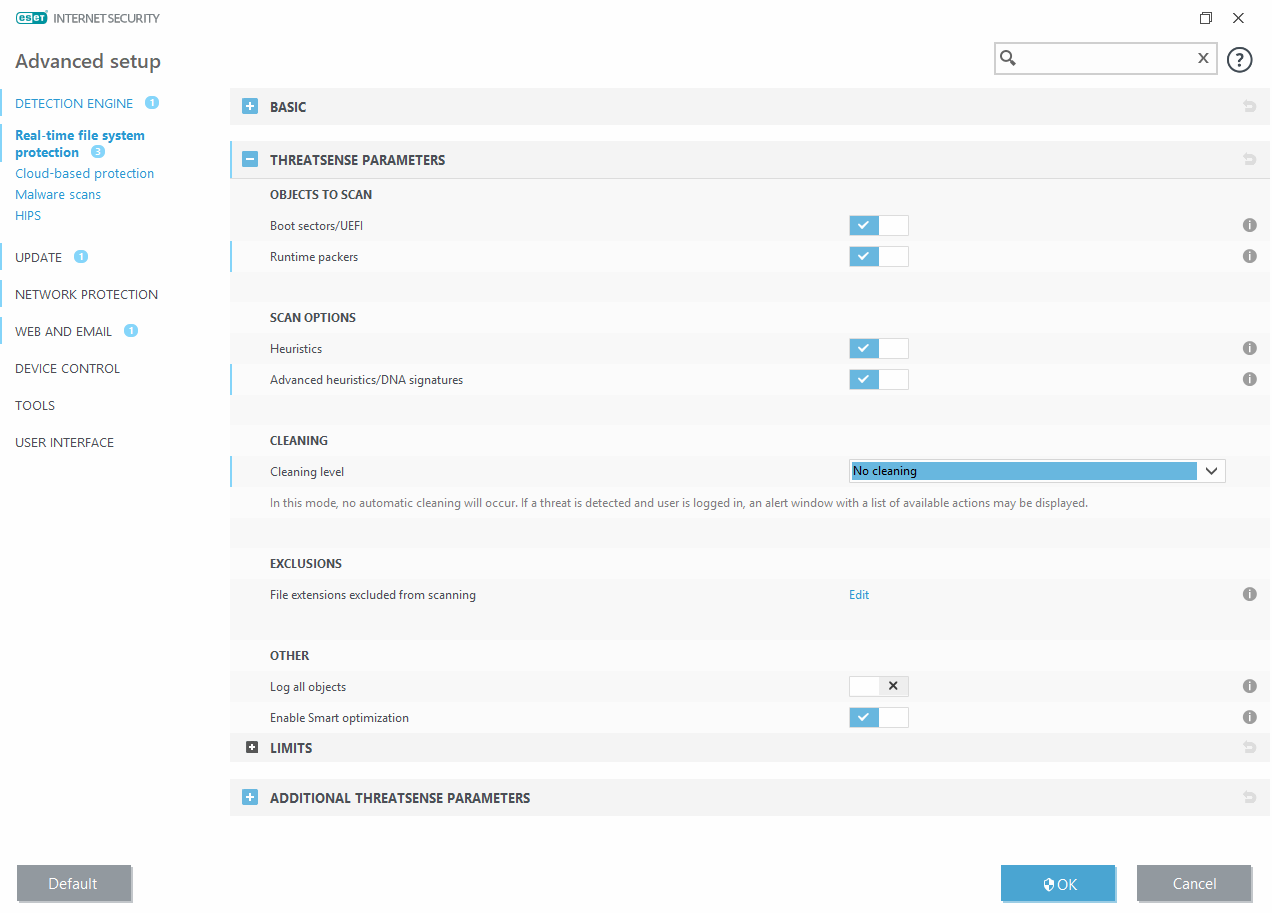
Task: Click inside the search input field
Action: (x=1105, y=59)
